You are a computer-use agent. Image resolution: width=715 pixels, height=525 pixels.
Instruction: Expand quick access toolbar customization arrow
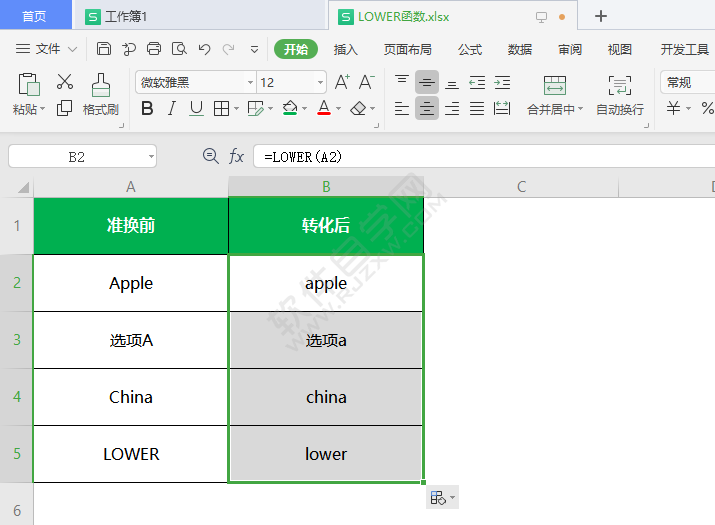[254, 49]
